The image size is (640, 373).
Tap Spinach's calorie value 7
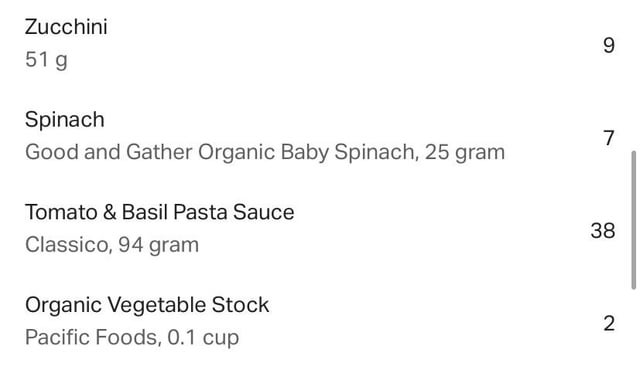(x=609, y=138)
